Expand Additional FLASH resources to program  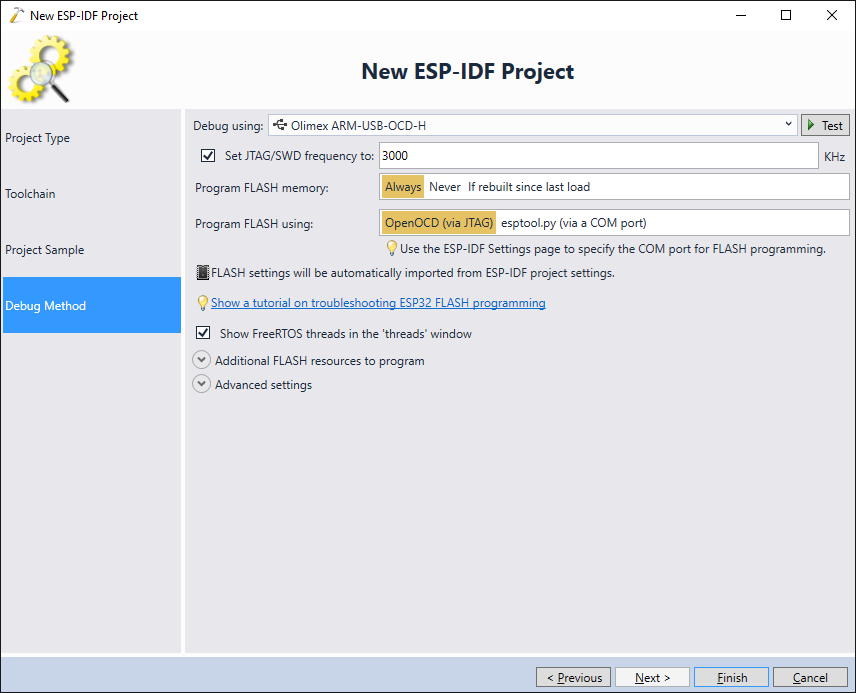(201, 360)
